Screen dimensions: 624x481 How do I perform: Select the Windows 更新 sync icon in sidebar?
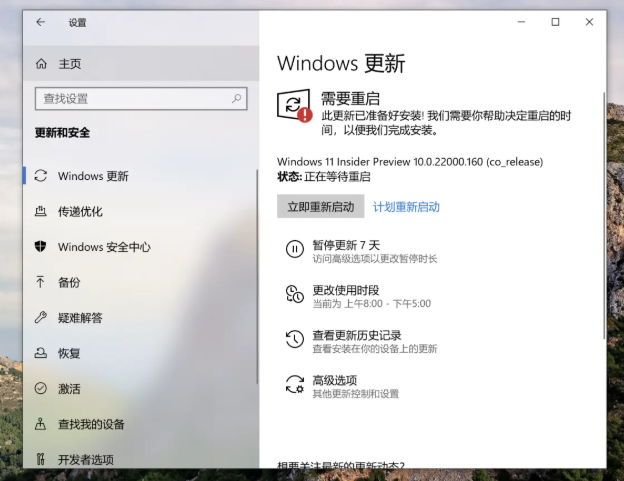[41, 176]
